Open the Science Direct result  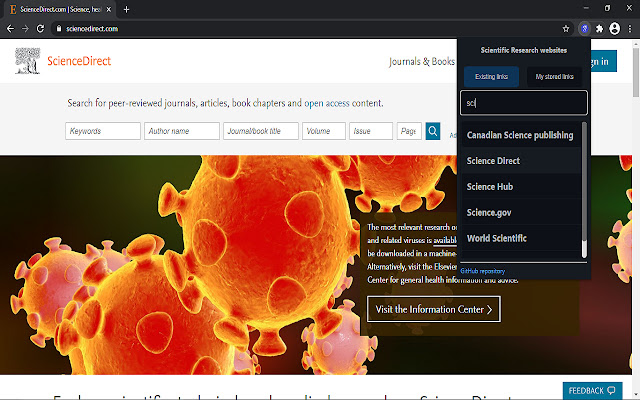[521, 161]
